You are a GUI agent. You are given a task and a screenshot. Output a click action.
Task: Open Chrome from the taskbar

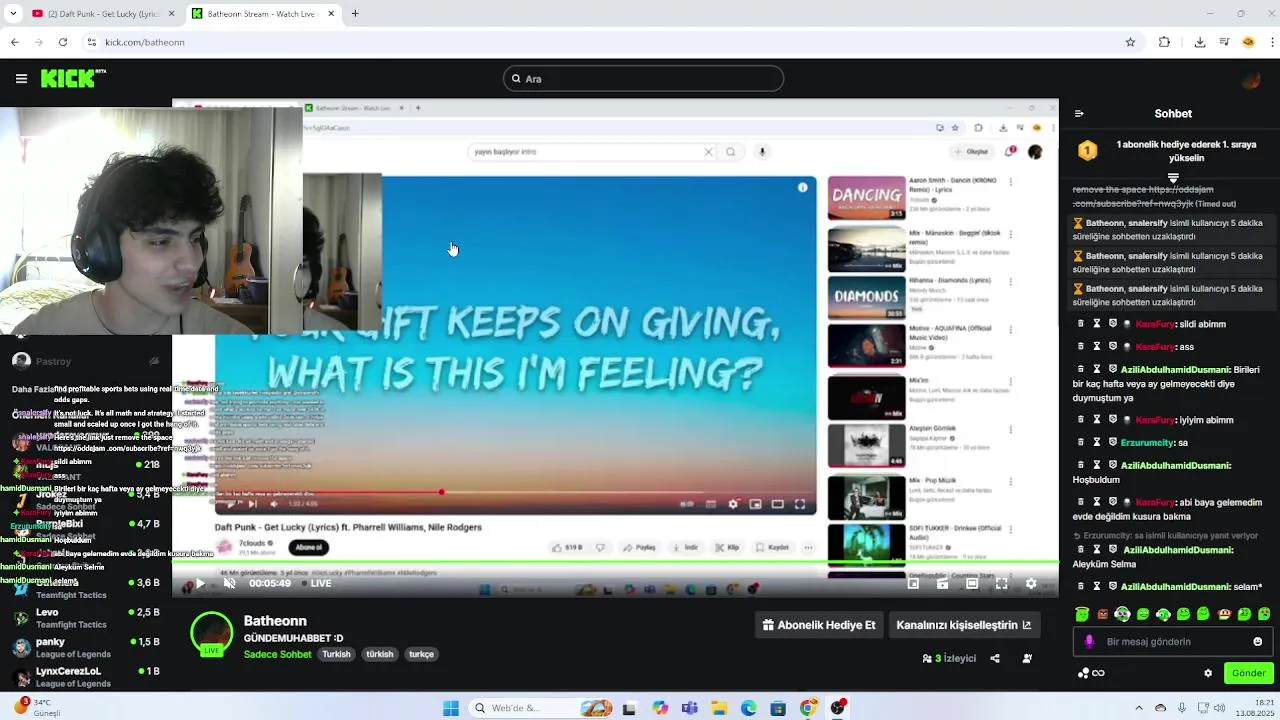pos(808,708)
